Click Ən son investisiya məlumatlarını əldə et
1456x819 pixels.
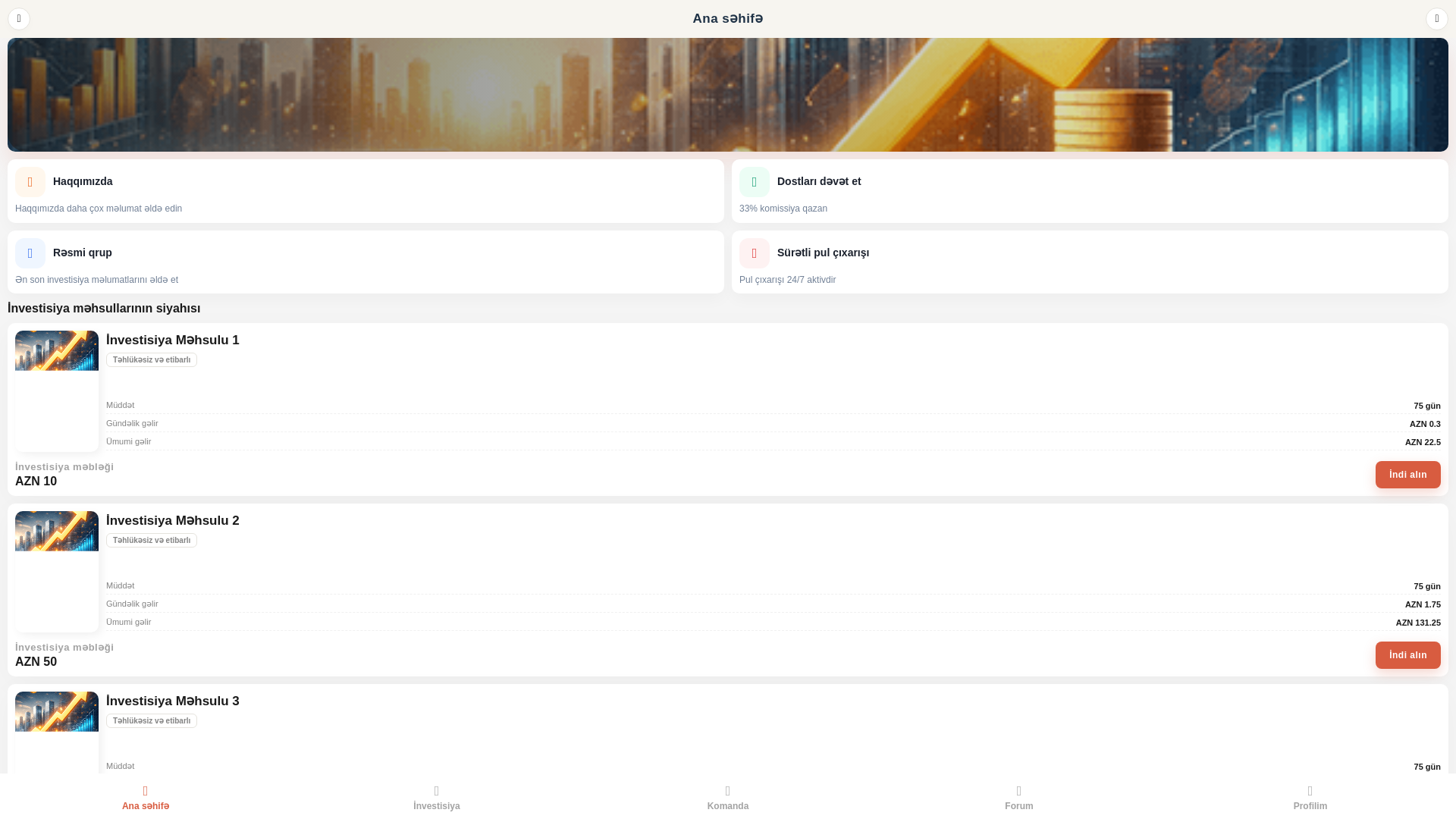(x=96, y=280)
